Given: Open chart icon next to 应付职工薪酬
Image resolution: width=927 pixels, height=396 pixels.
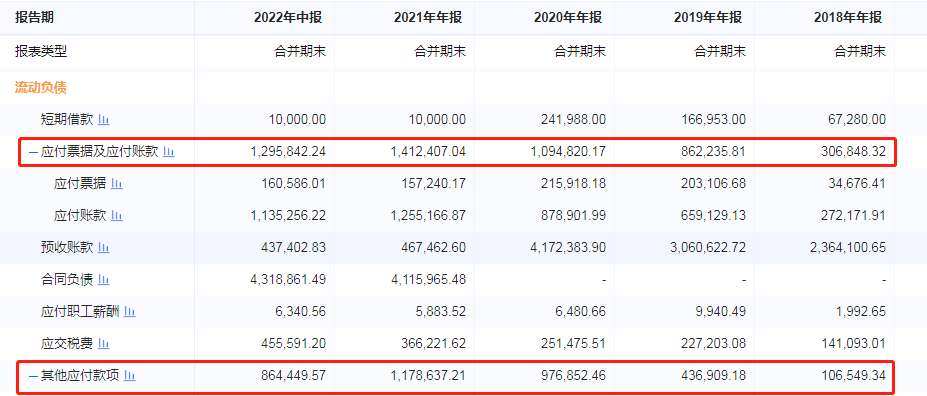Looking at the screenshot, I should (130, 311).
